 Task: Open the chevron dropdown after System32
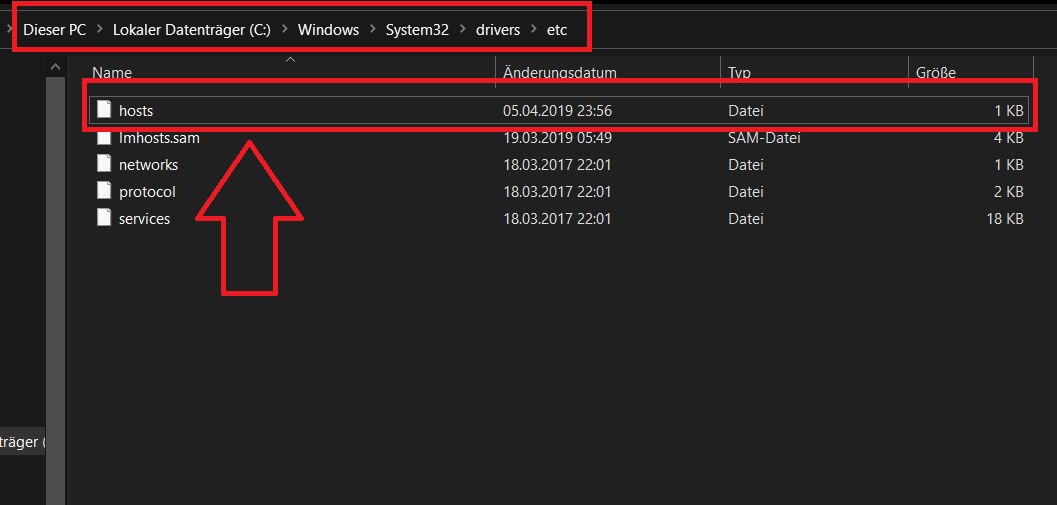click(x=461, y=30)
